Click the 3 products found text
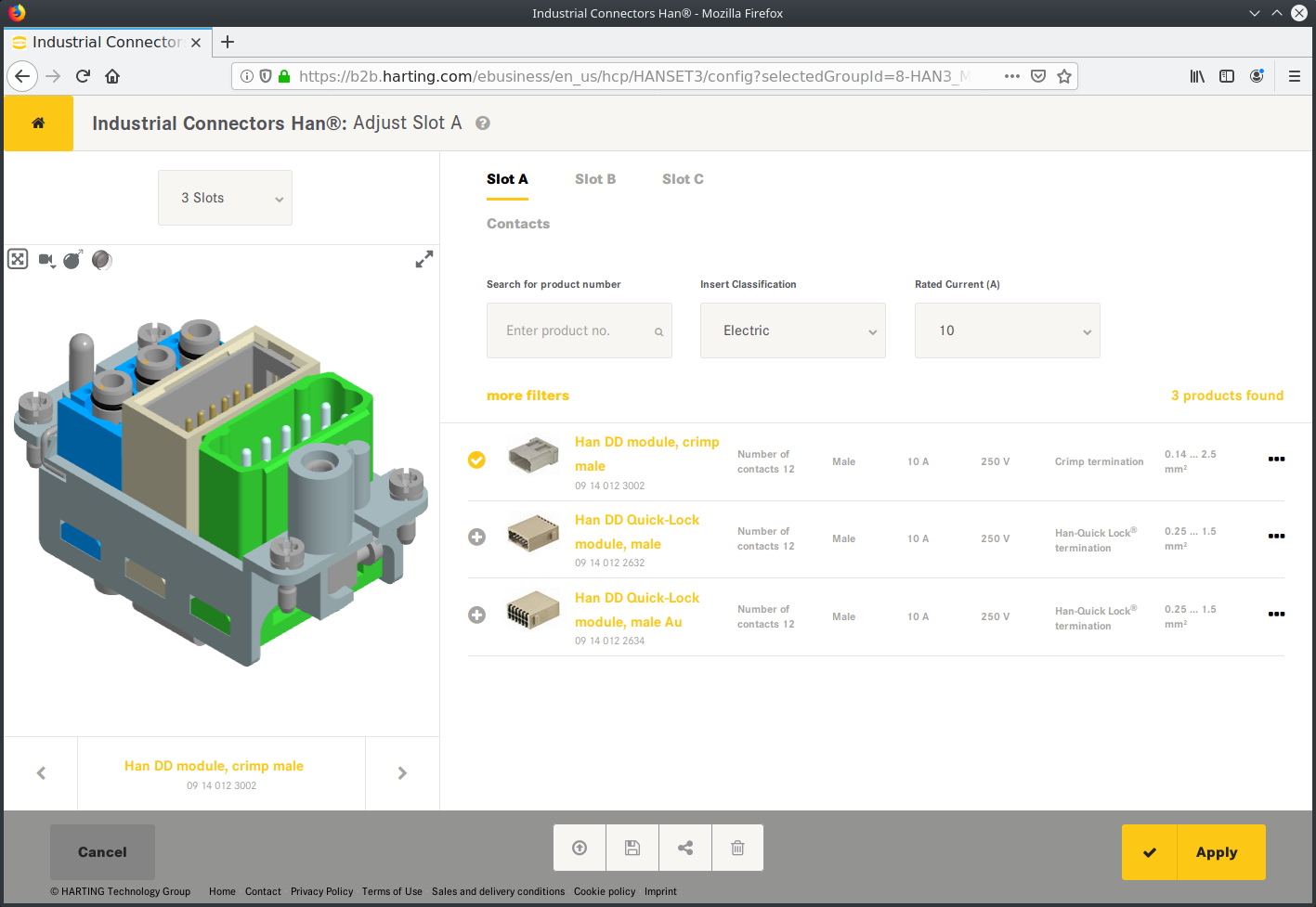Image resolution: width=1316 pixels, height=907 pixels. pos(1227,395)
